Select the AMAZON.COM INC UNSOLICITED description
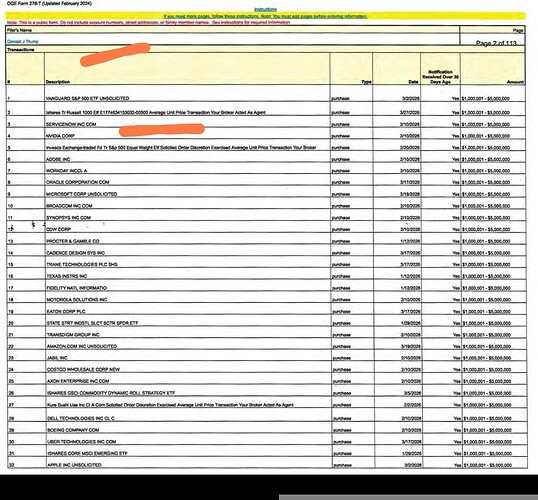Image resolution: width=538 pixels, height=500 pixels. point(82,346)
